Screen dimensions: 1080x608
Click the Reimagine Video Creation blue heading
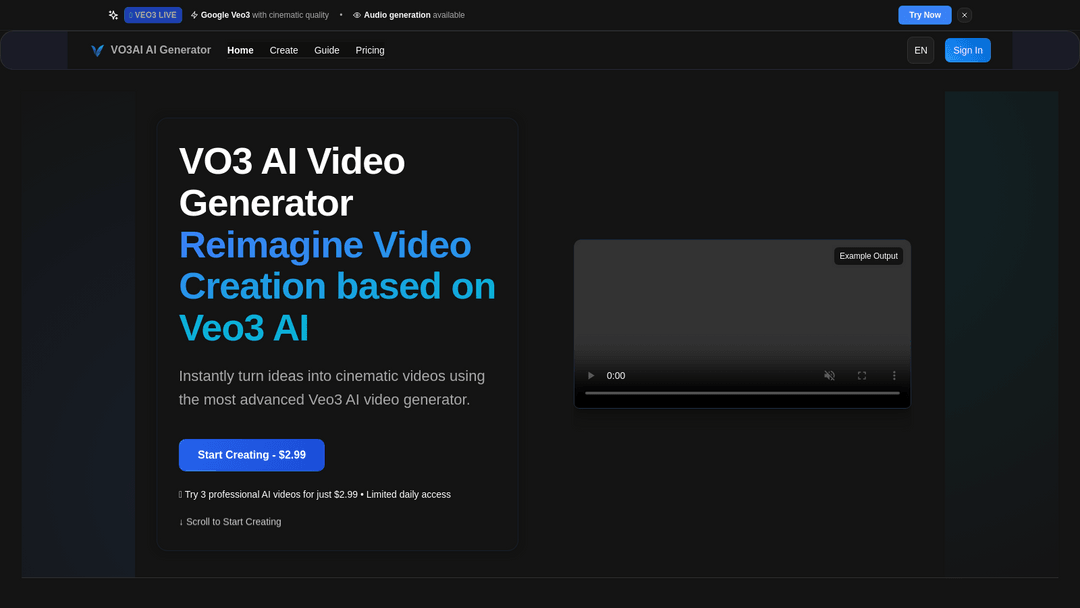(x=337, y=286)
